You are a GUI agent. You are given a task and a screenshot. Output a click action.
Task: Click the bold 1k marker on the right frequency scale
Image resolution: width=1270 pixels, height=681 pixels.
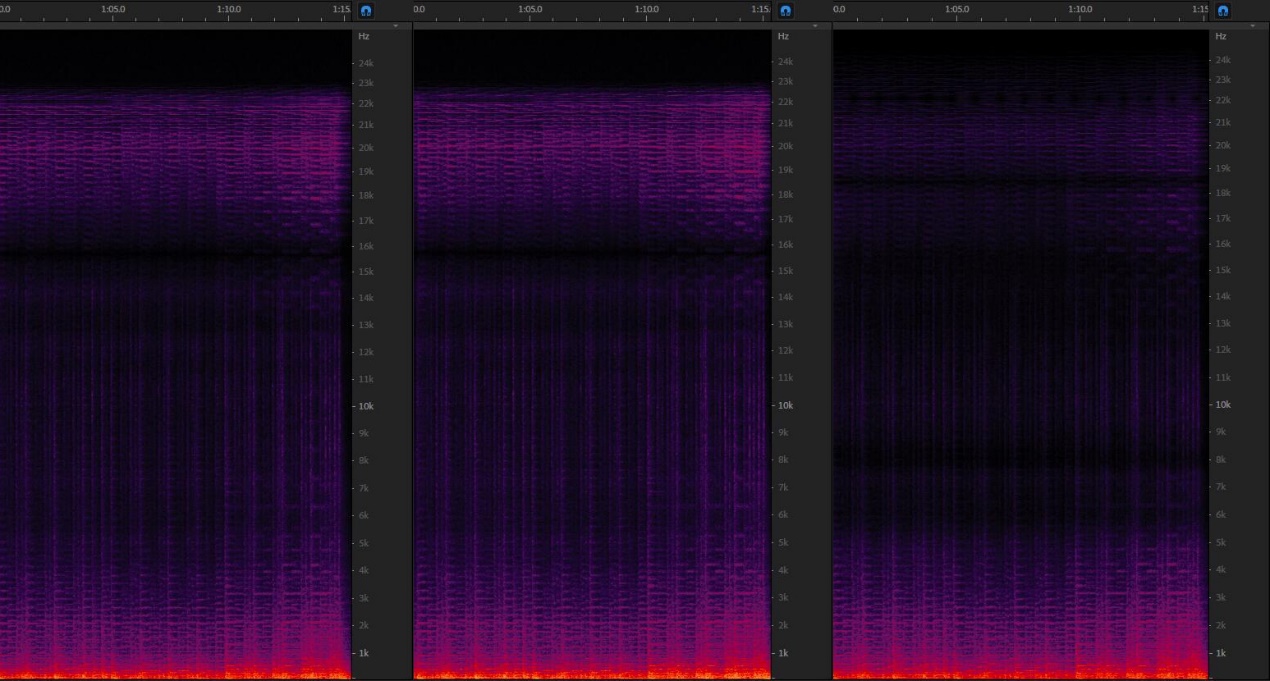pyautogui.click(x=1220, y=652)
